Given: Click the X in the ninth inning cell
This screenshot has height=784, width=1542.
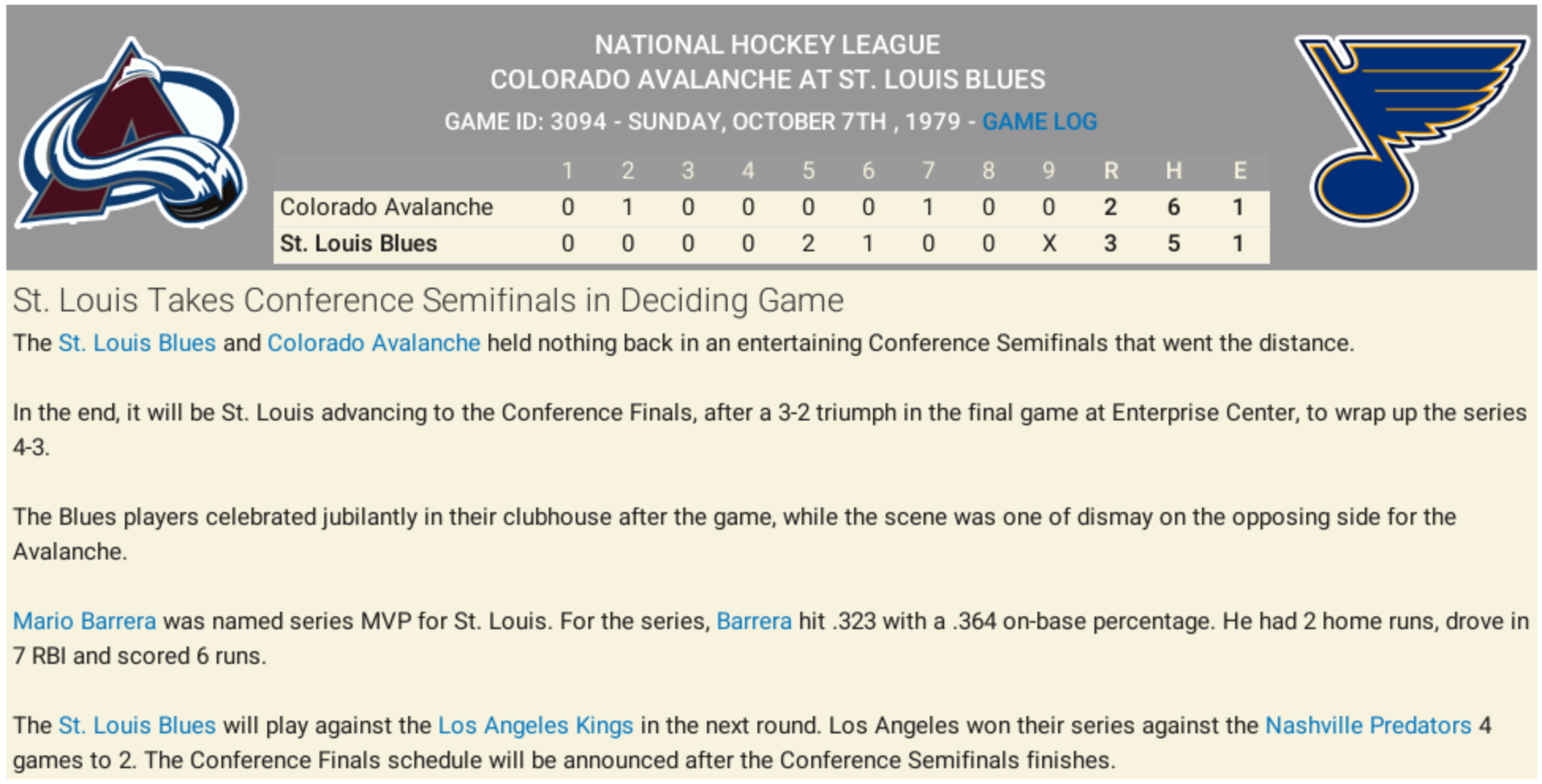Looking at the screenshot, I should pos(1049,243).
